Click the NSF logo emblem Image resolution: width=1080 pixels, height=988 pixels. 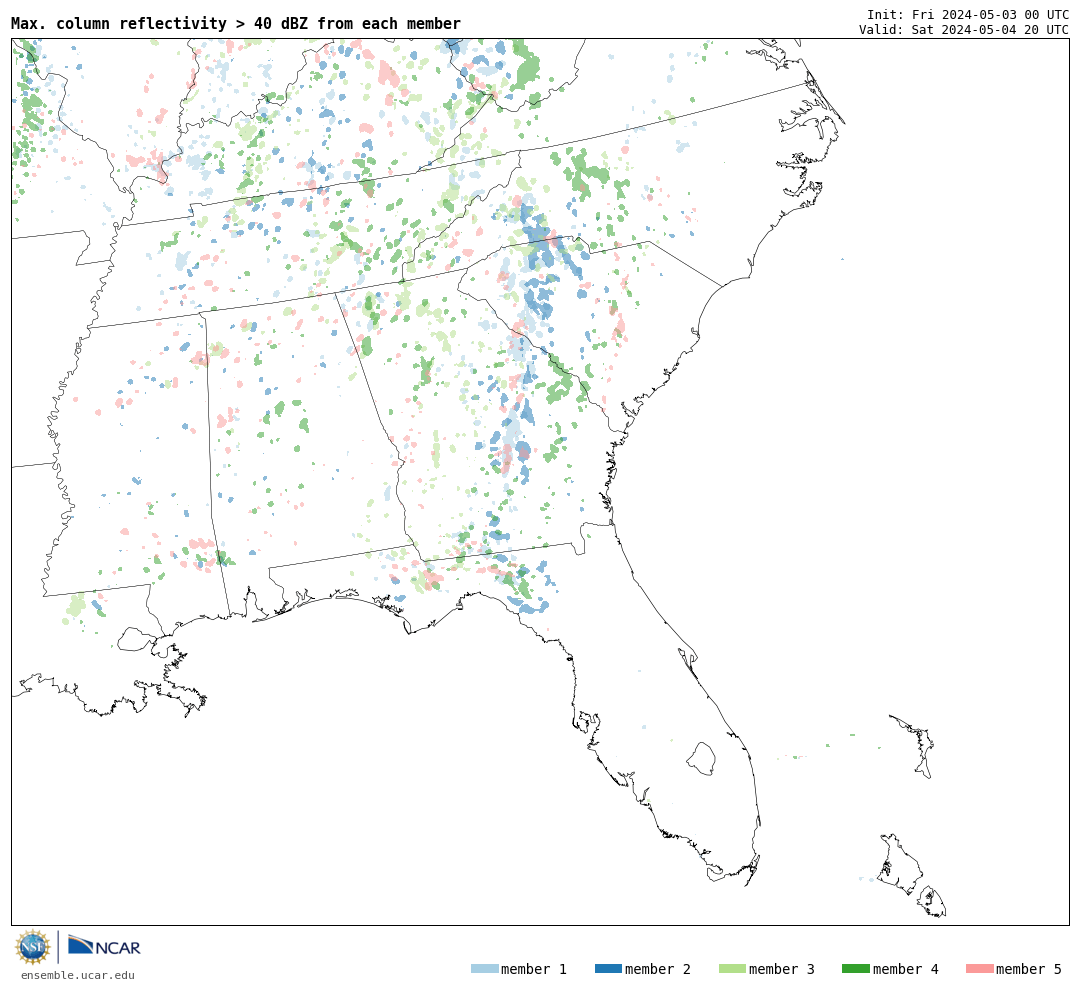click(33, 947)
